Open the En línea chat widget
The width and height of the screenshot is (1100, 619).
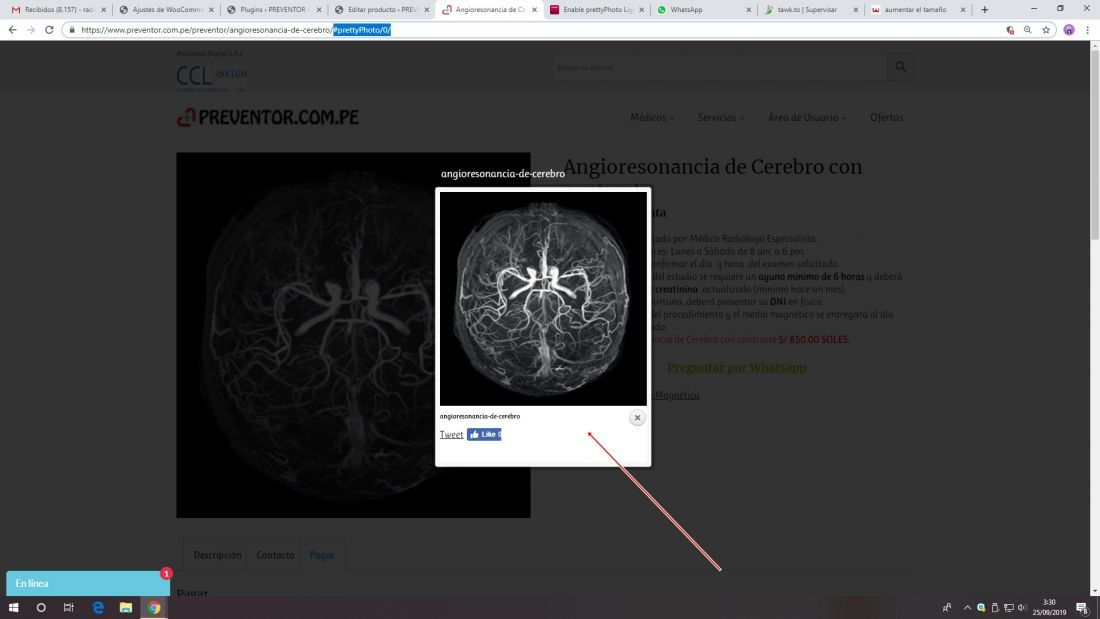88,583
